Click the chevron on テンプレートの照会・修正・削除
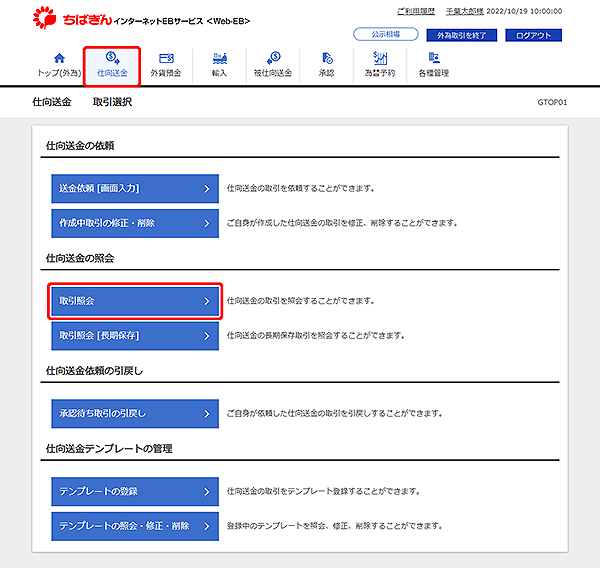The height and width of the screenshot is (568, 600). pyautogui.click(x=207, y=527)
